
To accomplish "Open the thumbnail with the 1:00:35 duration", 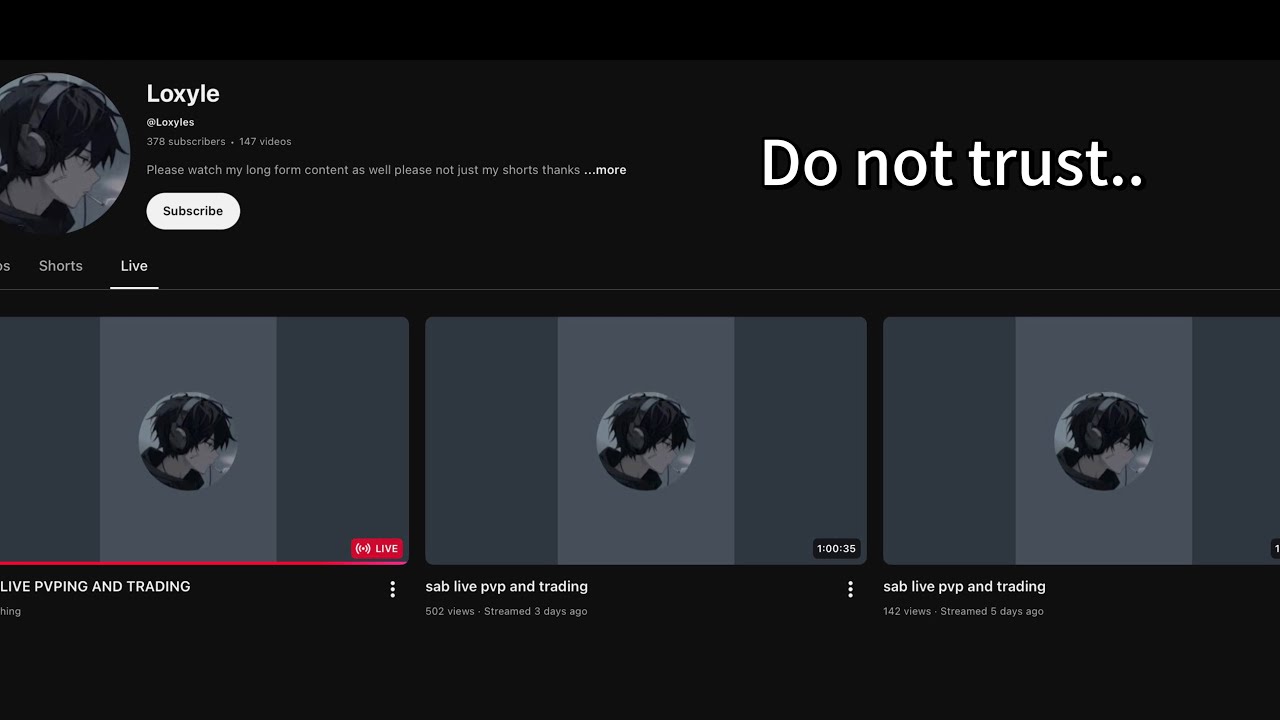I will click(x=646, y=441).
